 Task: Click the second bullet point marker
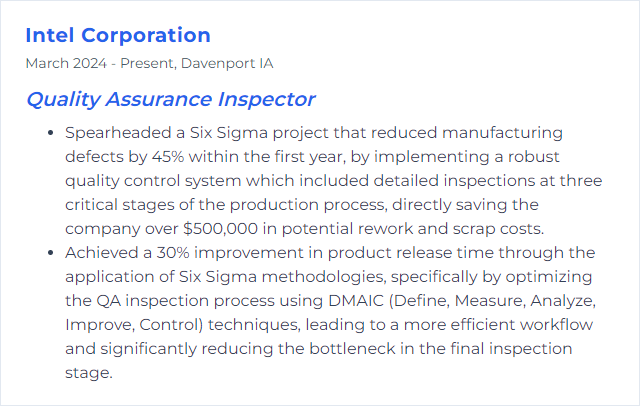(x=51, y=253)
